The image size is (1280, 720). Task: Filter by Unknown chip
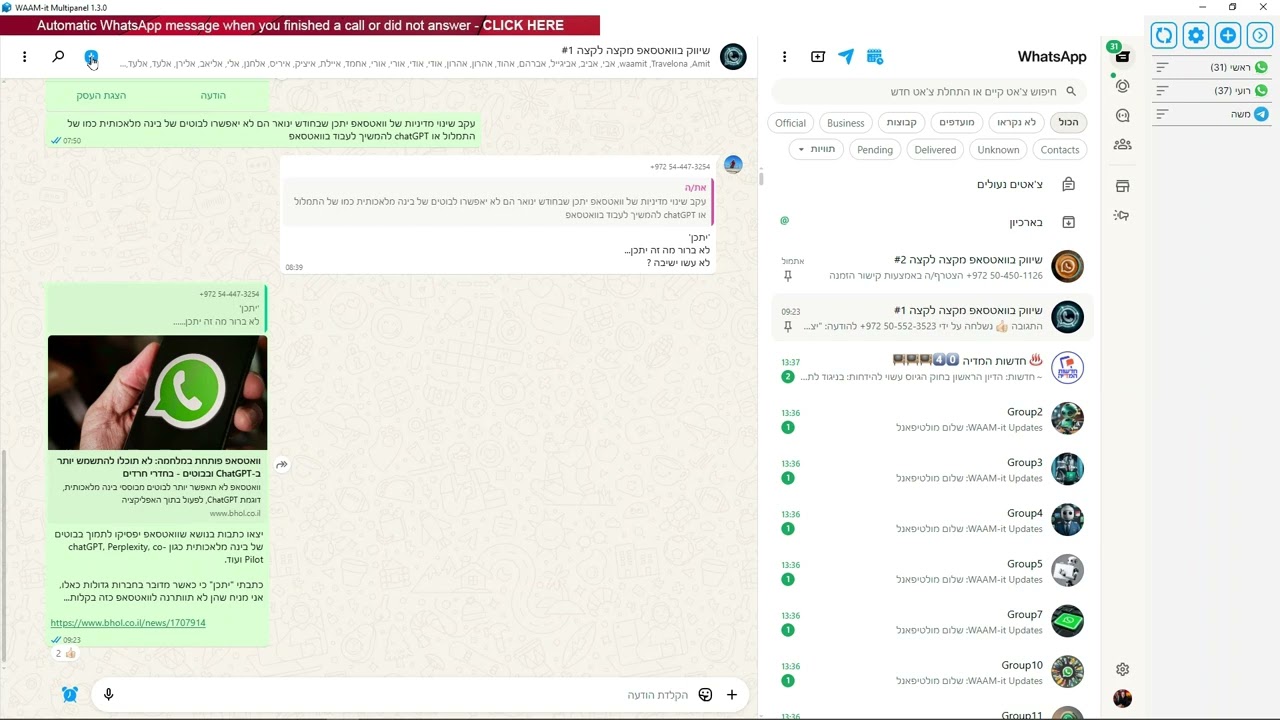pyautogui.click(x=998, y=150)
